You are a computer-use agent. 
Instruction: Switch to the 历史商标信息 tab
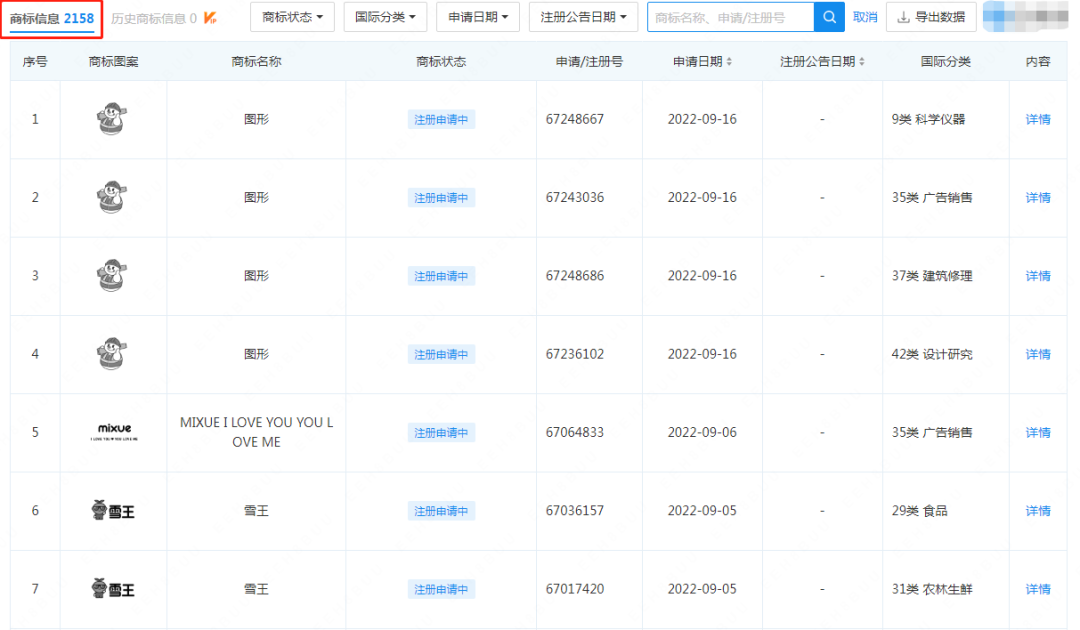pos(153,18)
